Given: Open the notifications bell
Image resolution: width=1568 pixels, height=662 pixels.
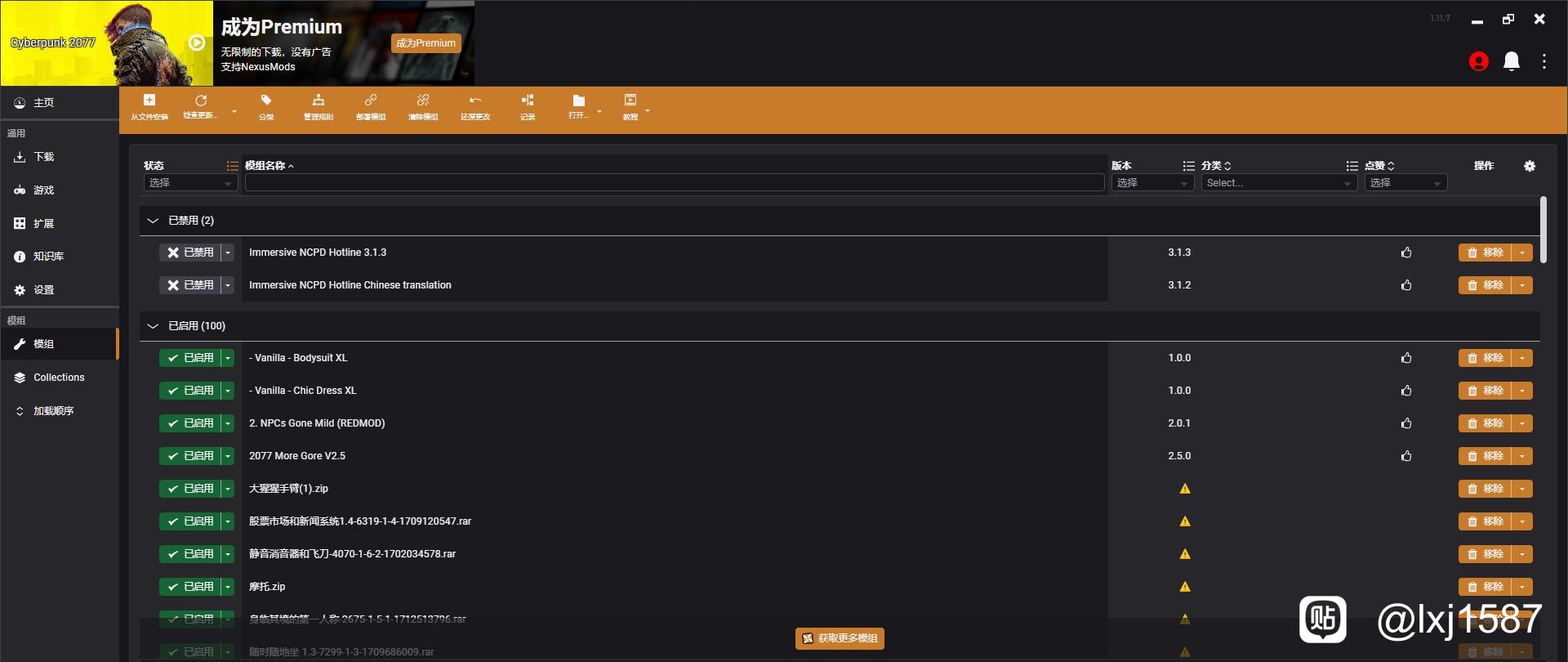Looking at the screenshot, I should 1512,61.
